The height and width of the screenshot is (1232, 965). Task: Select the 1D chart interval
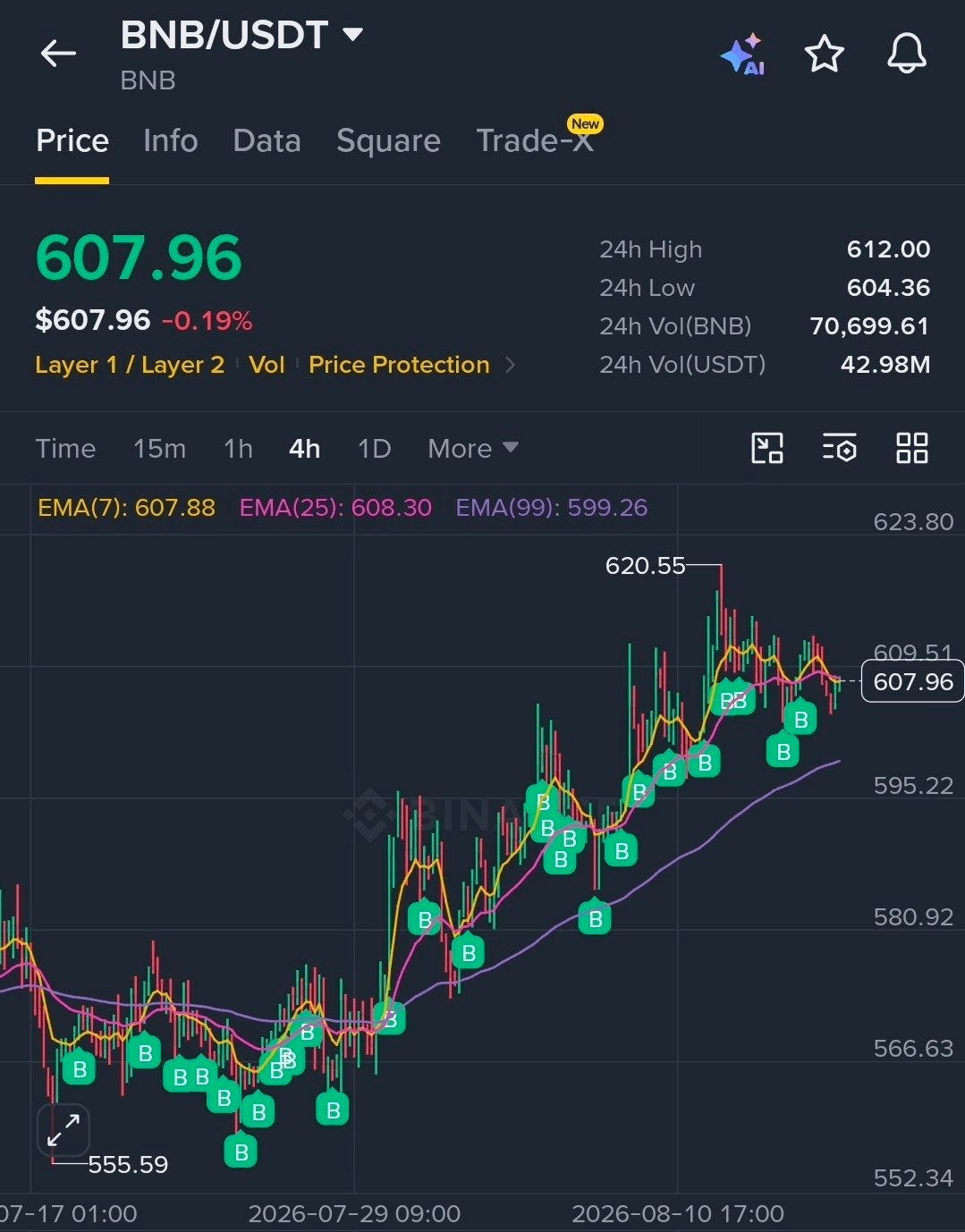(x=374, y=448)
